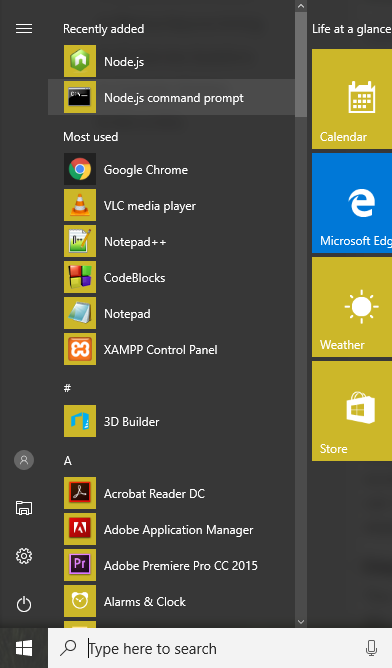
Task: Click the '#' section header
Action: coord(67,388)
